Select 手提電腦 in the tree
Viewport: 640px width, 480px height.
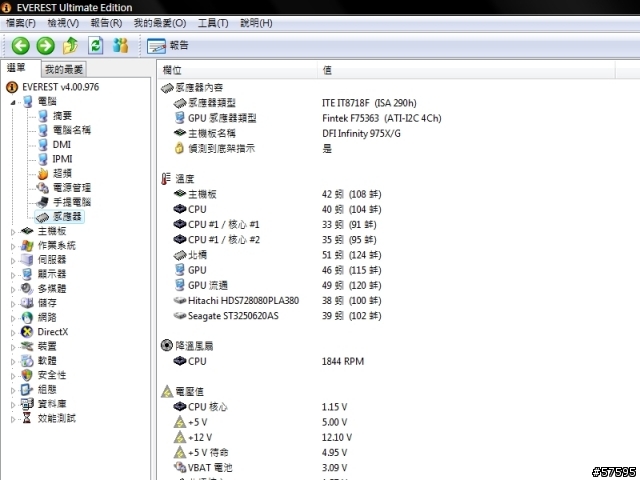pyautogui.click(x=72, y=202)
